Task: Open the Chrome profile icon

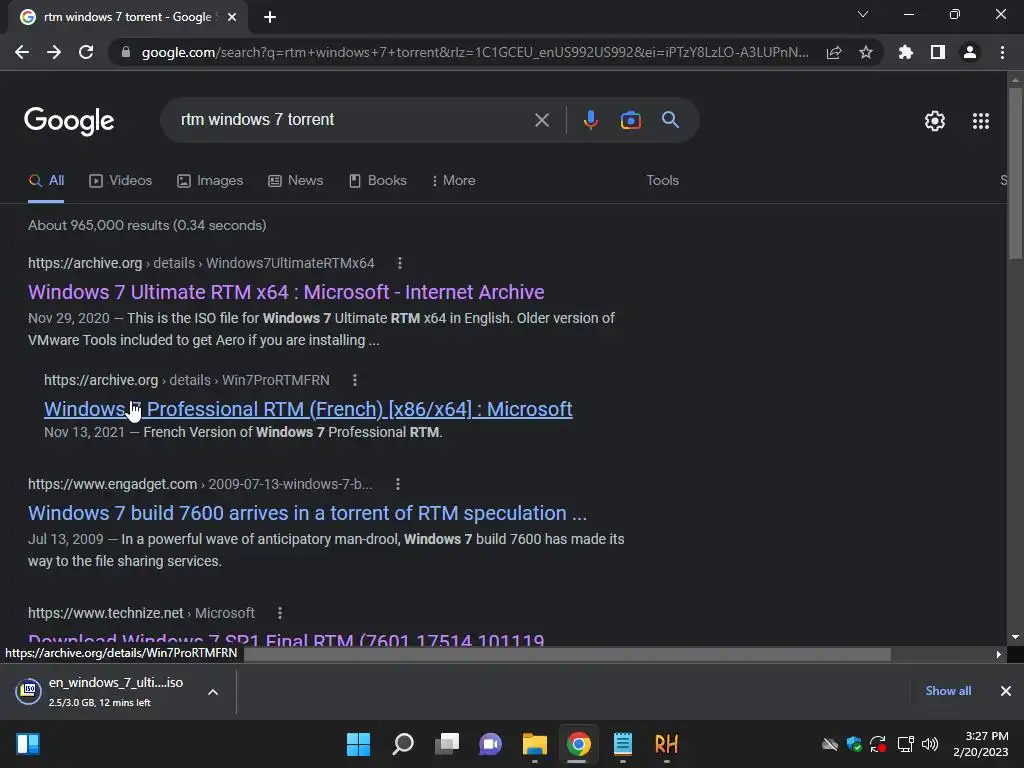Action: pyautogui.click(x=970, y=52)
